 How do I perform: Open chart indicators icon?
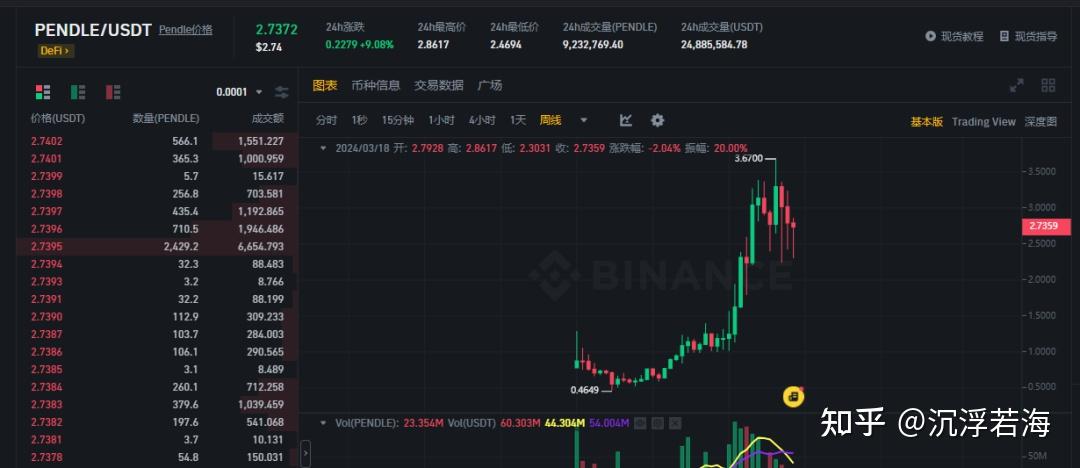pos(625,120)
